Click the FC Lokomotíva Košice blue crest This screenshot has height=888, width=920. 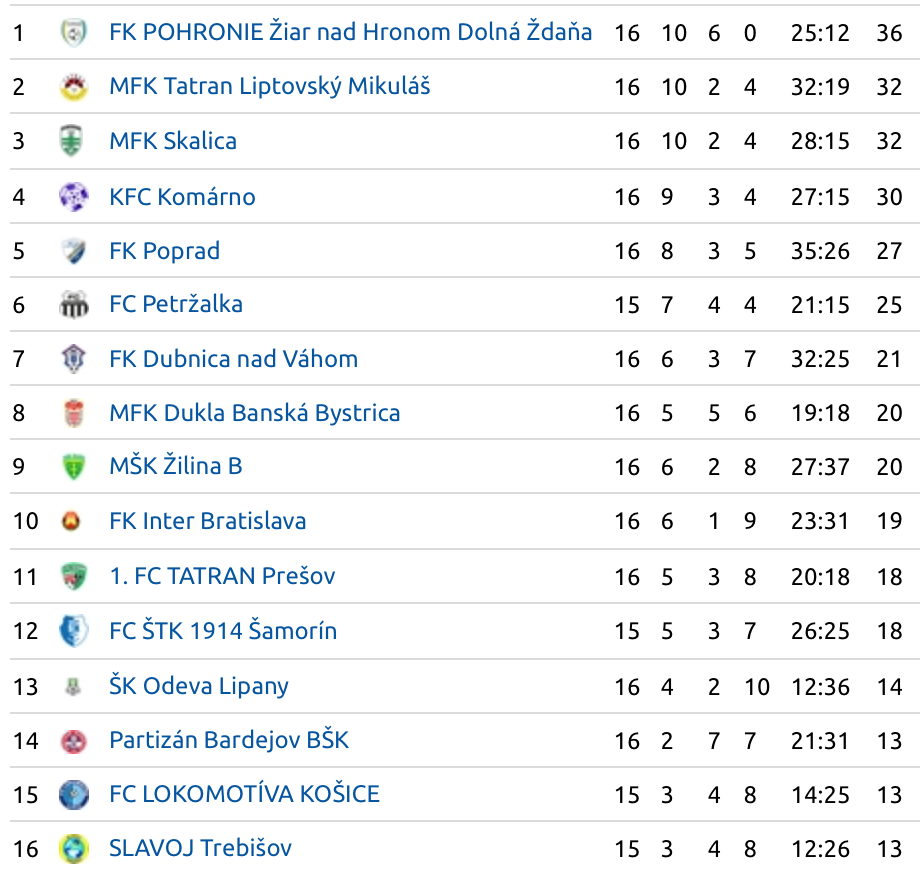[74, 795]
